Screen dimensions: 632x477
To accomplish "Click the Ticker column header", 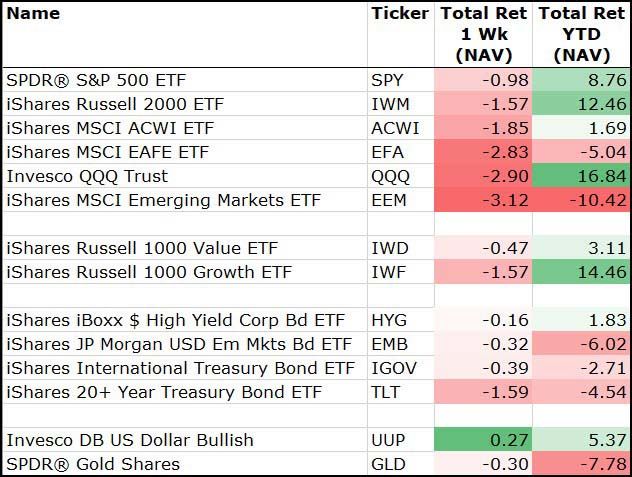I will [399, 14].
